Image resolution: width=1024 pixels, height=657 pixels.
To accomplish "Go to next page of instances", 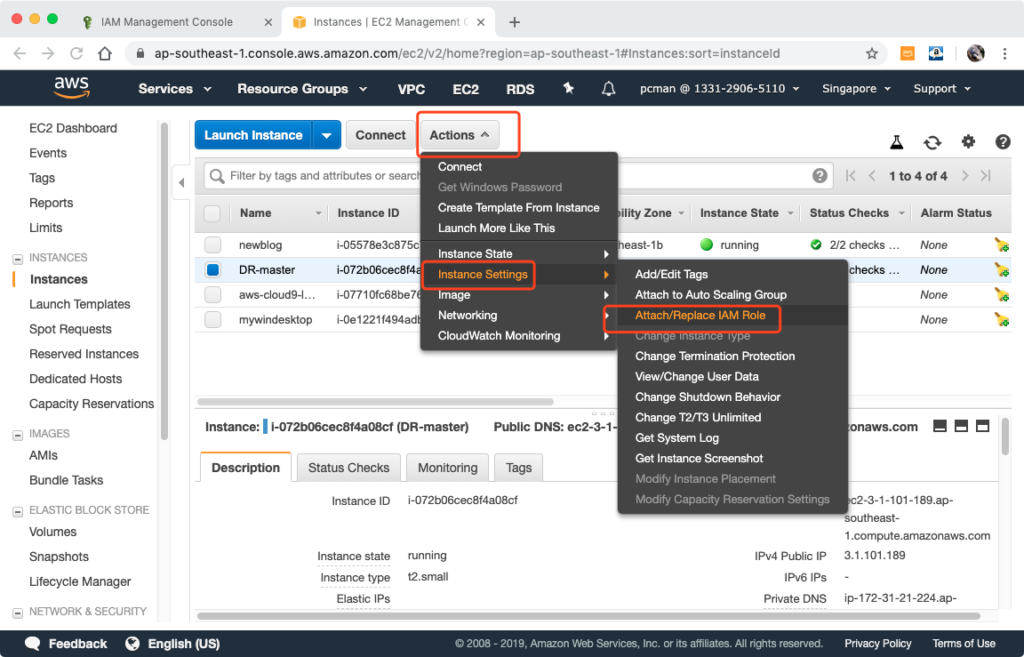I will click(x=965, y=176).
